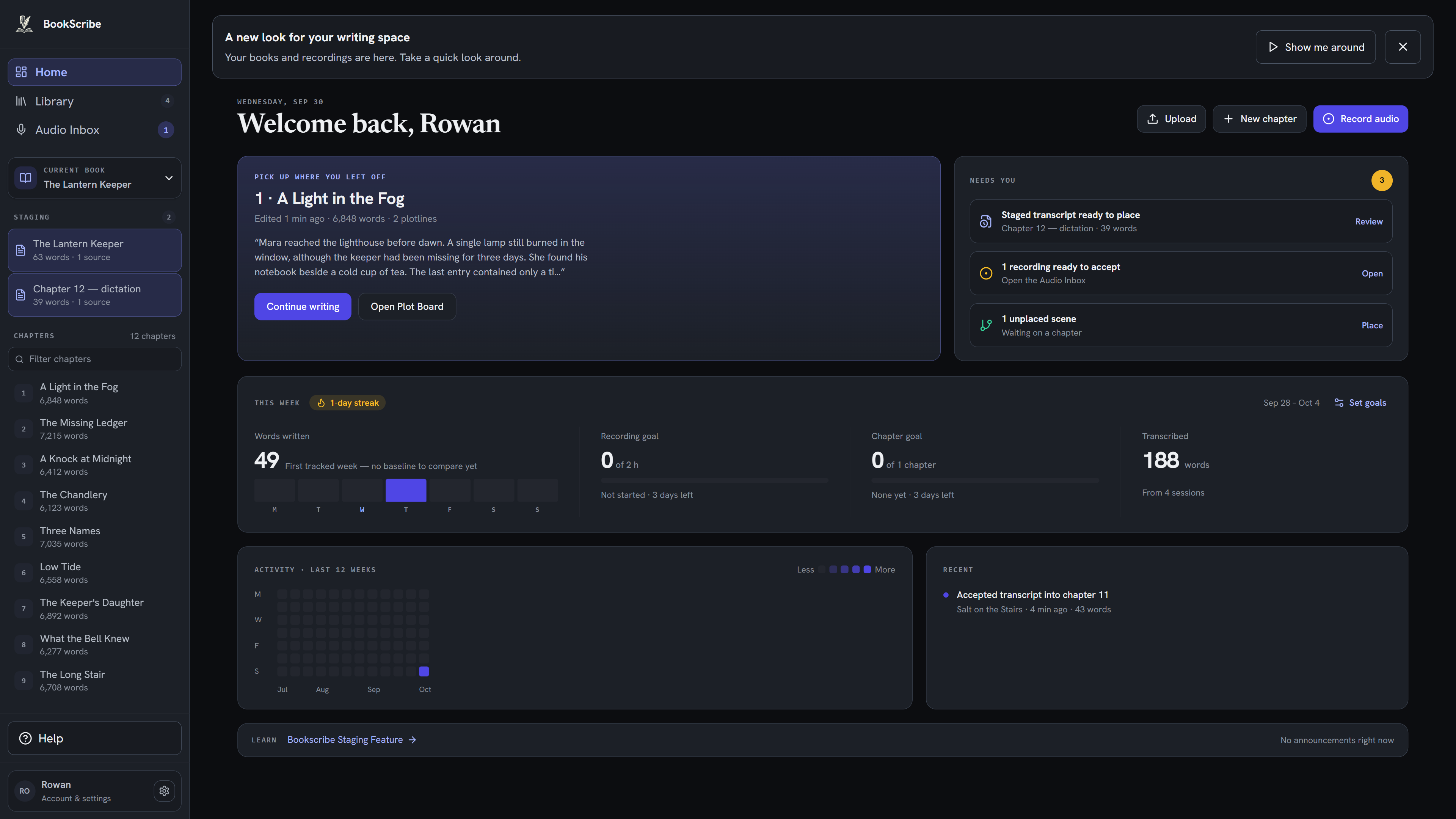The image size is (1456, 819).
Task: Click the Filter chapters search field
Action: pos(94,359)
